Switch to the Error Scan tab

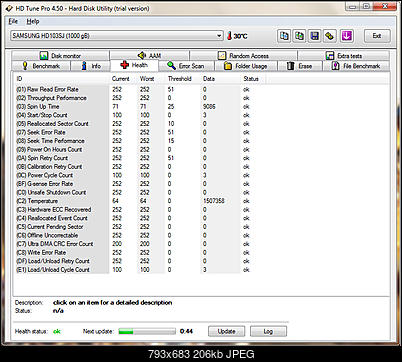[x=186, y=66]
